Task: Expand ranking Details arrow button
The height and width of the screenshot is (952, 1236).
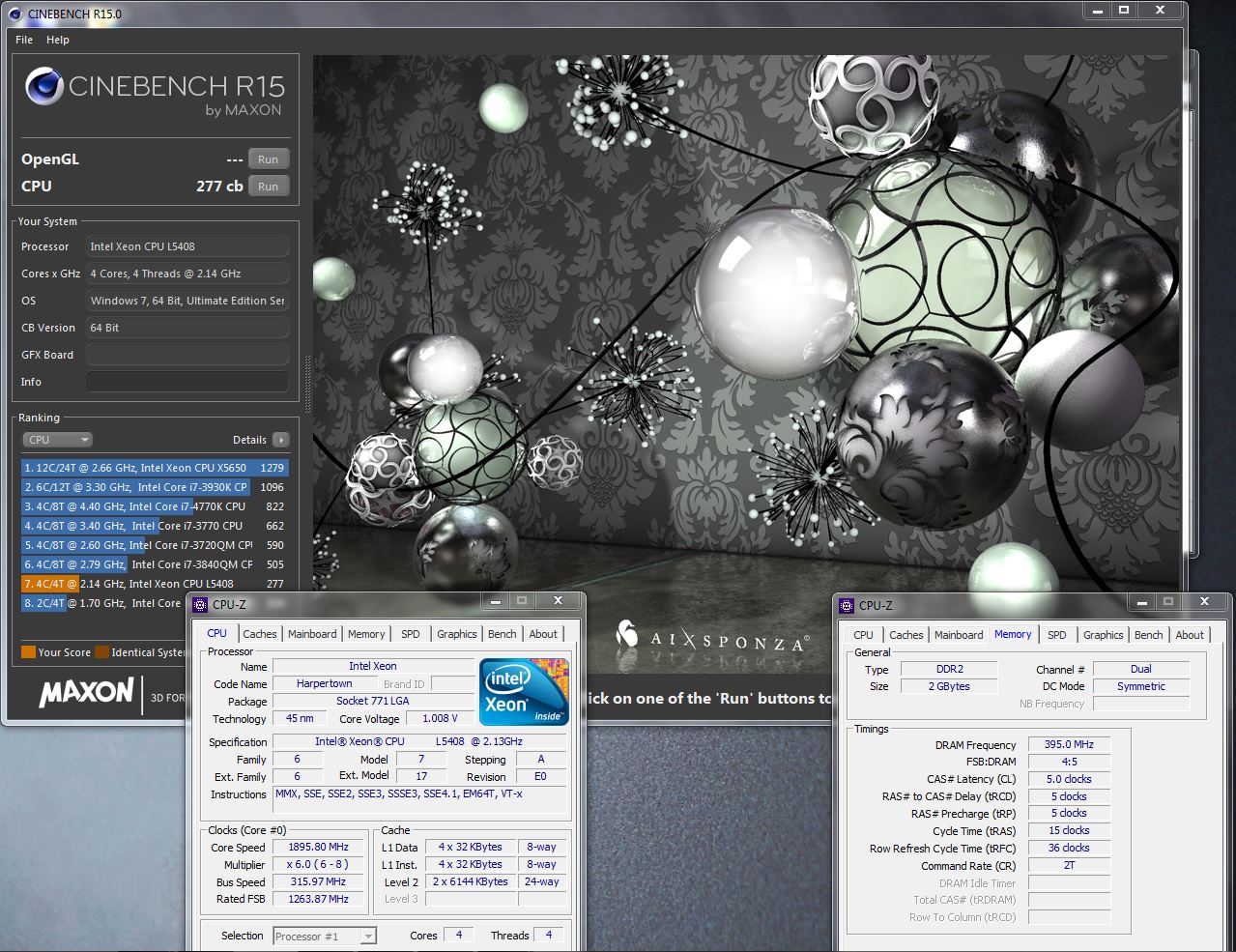Action: 281,440
